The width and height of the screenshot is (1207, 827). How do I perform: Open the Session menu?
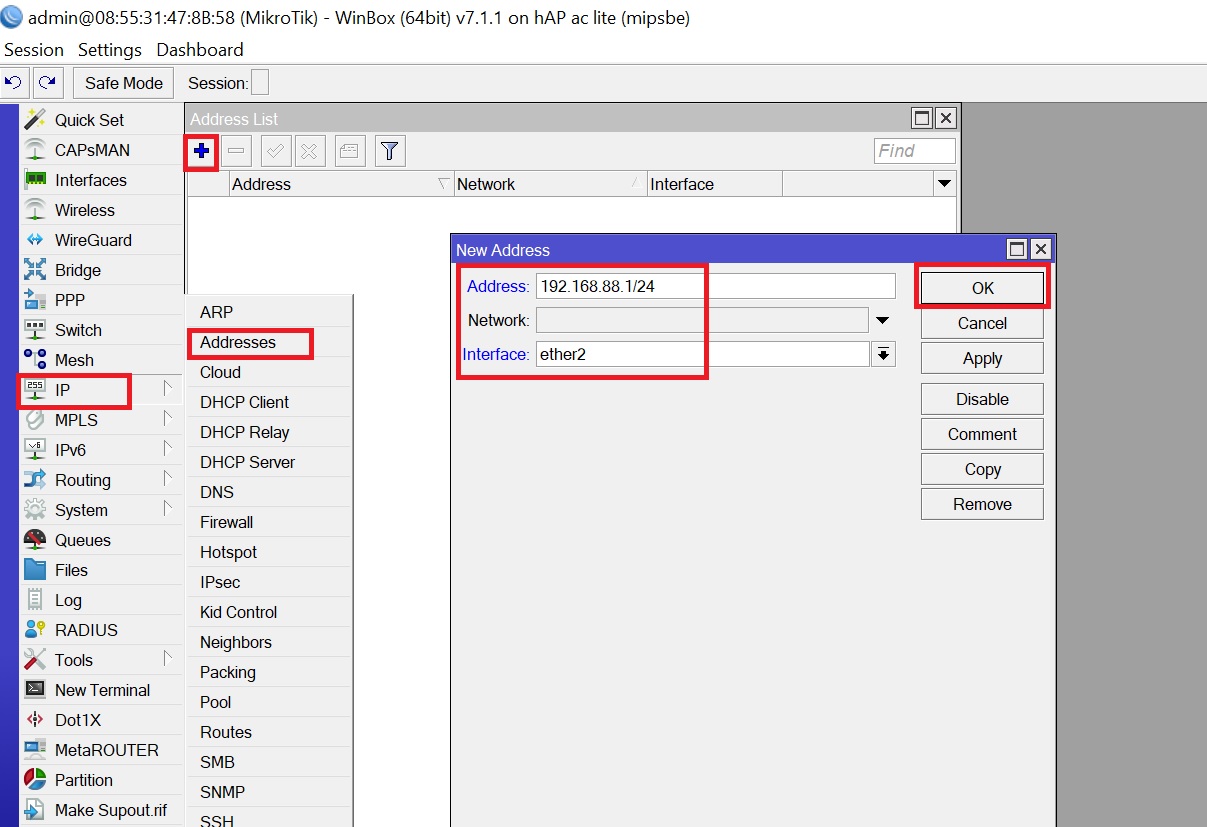point(34,50)
